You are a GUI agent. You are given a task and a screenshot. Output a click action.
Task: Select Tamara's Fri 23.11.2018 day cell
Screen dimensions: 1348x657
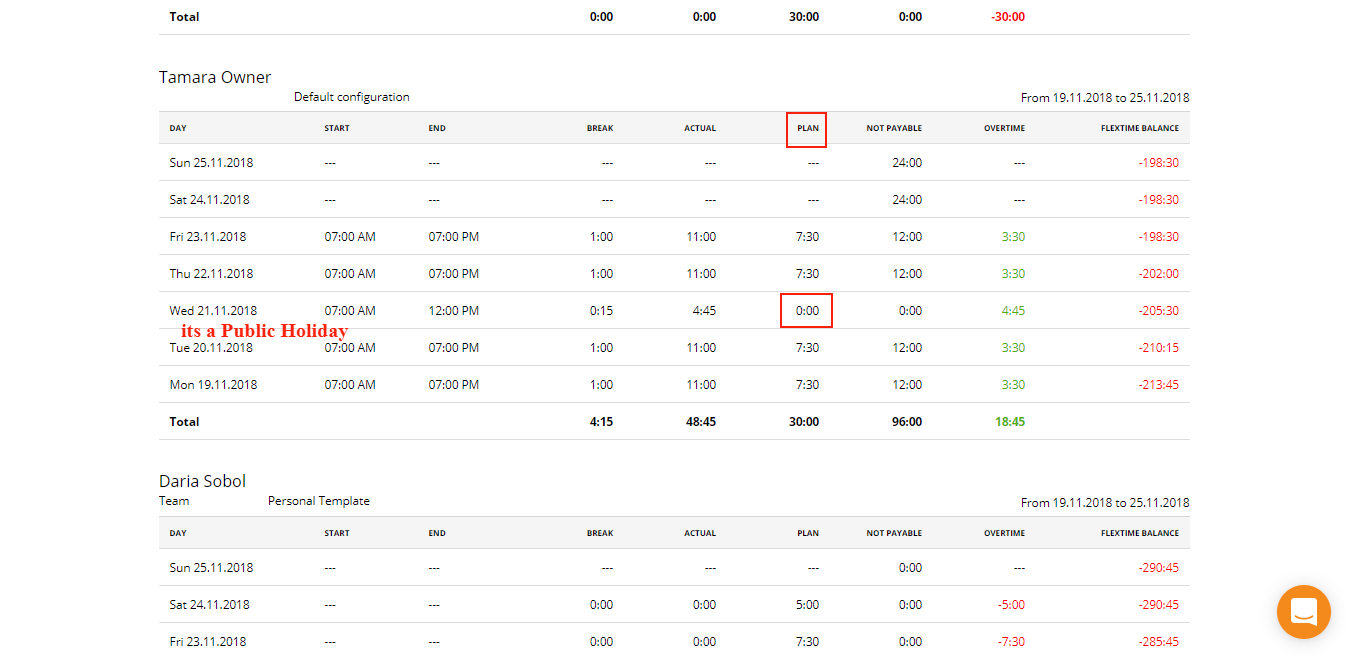[x=207, y=237]
